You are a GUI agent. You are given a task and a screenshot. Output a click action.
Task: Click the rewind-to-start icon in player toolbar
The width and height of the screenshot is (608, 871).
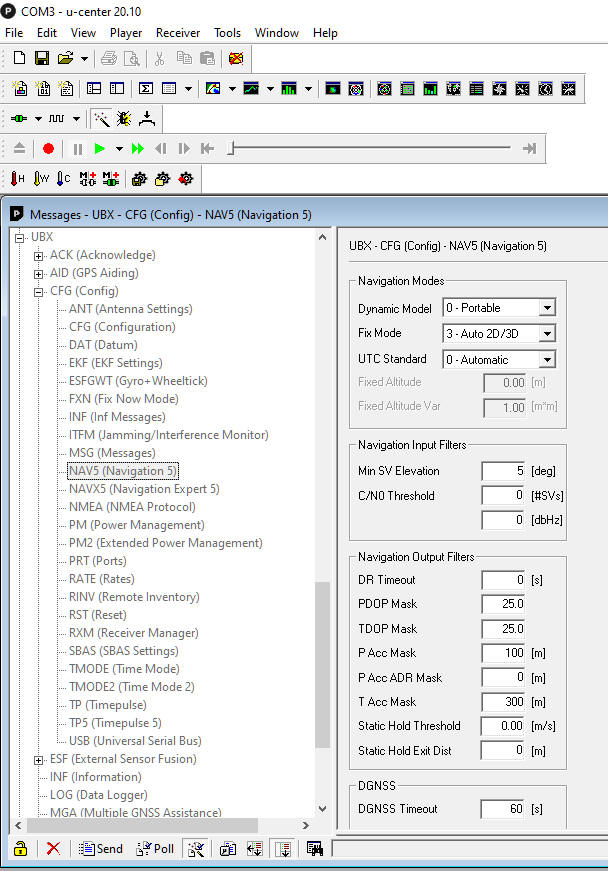coord(208,148)
